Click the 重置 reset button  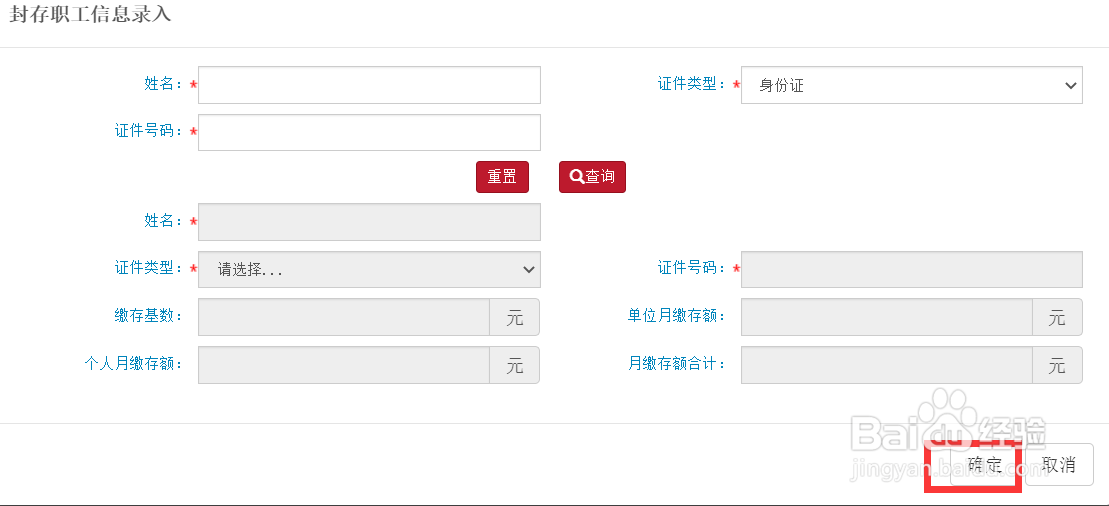point(502,177)
